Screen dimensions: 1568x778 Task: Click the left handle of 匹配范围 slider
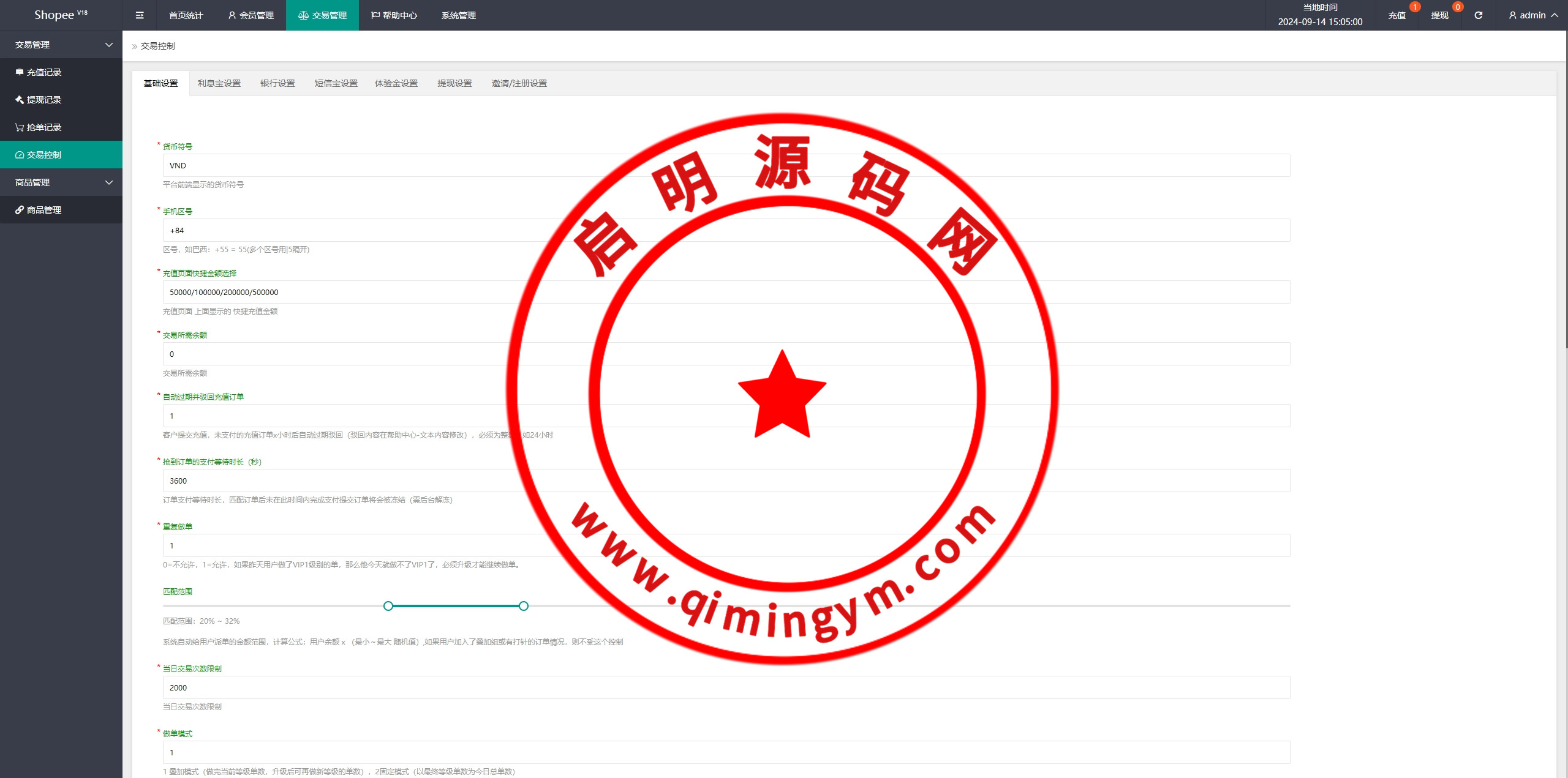tap(388, 606)
